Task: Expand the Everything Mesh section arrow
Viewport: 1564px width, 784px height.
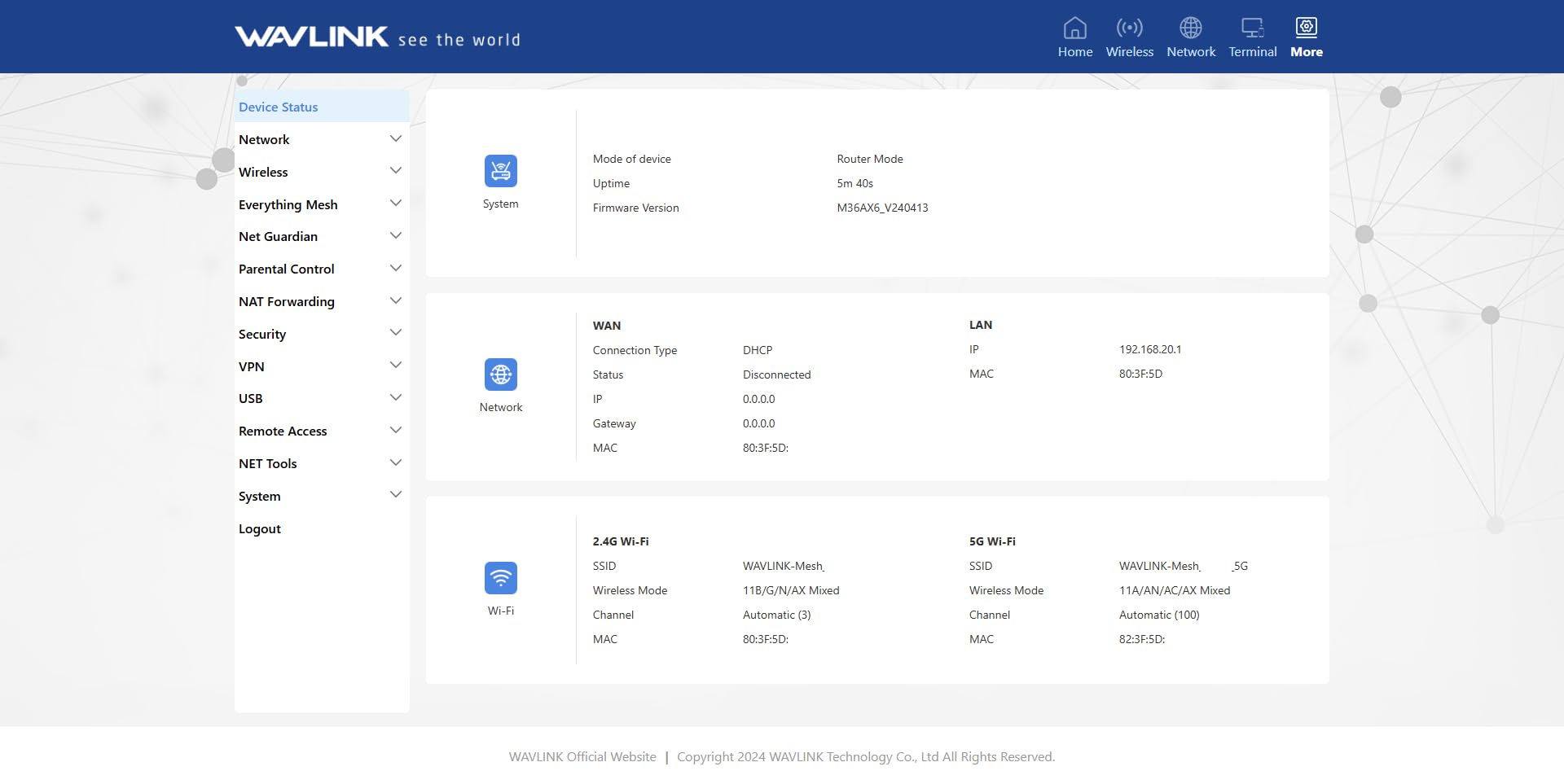Action: [x=396, y=204]
